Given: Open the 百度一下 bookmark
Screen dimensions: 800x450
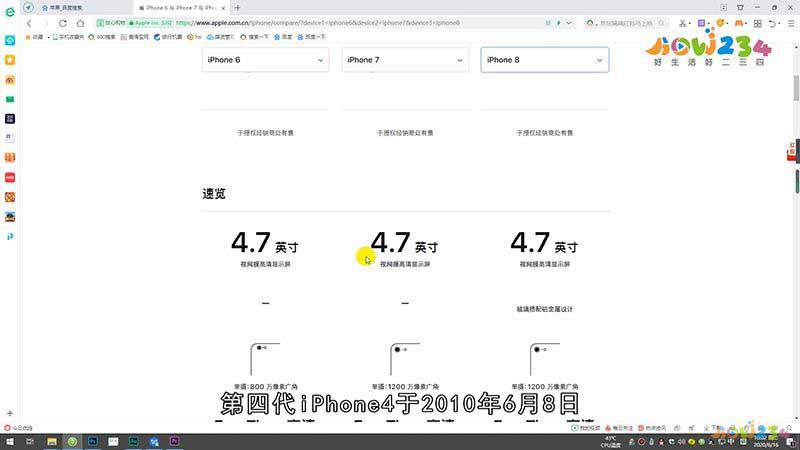Looking at the screenshot, I should [311, 37].
